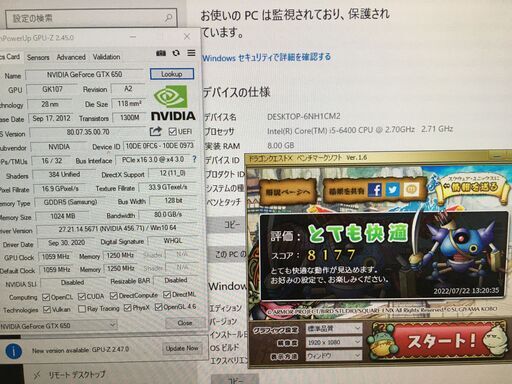512x384 pixels.
Task: Toggle the DirectCompute checkbox
Action: (x=114, y=296)
